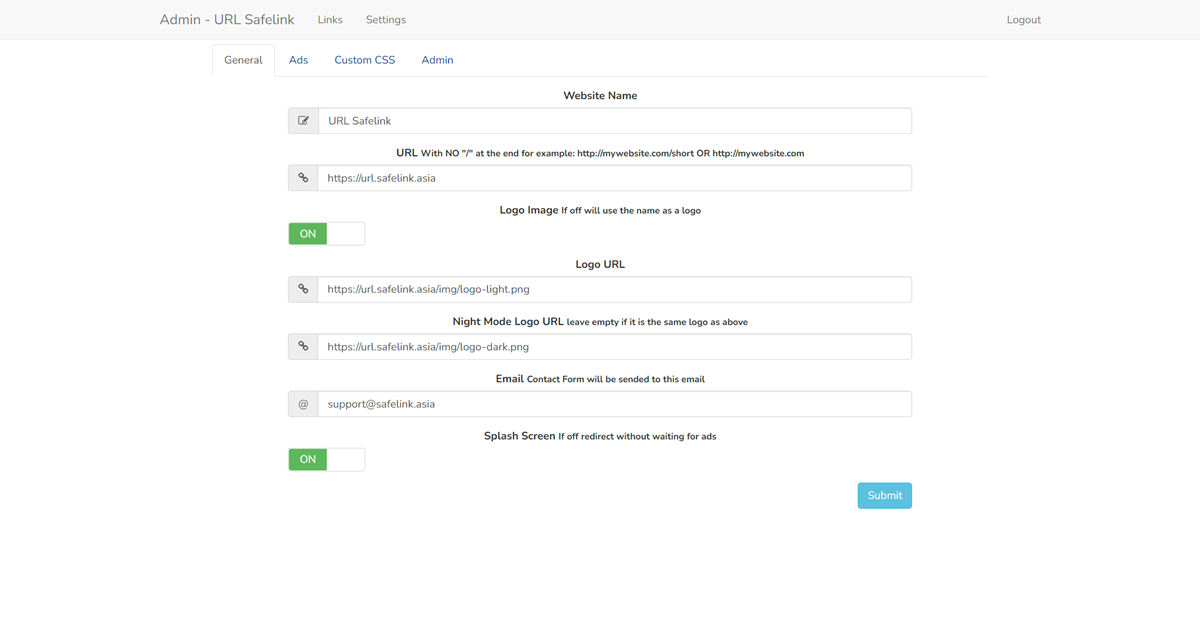1200x644 pixels.
Task: Switch to the Ads tab
Action: tap(298, 60)
